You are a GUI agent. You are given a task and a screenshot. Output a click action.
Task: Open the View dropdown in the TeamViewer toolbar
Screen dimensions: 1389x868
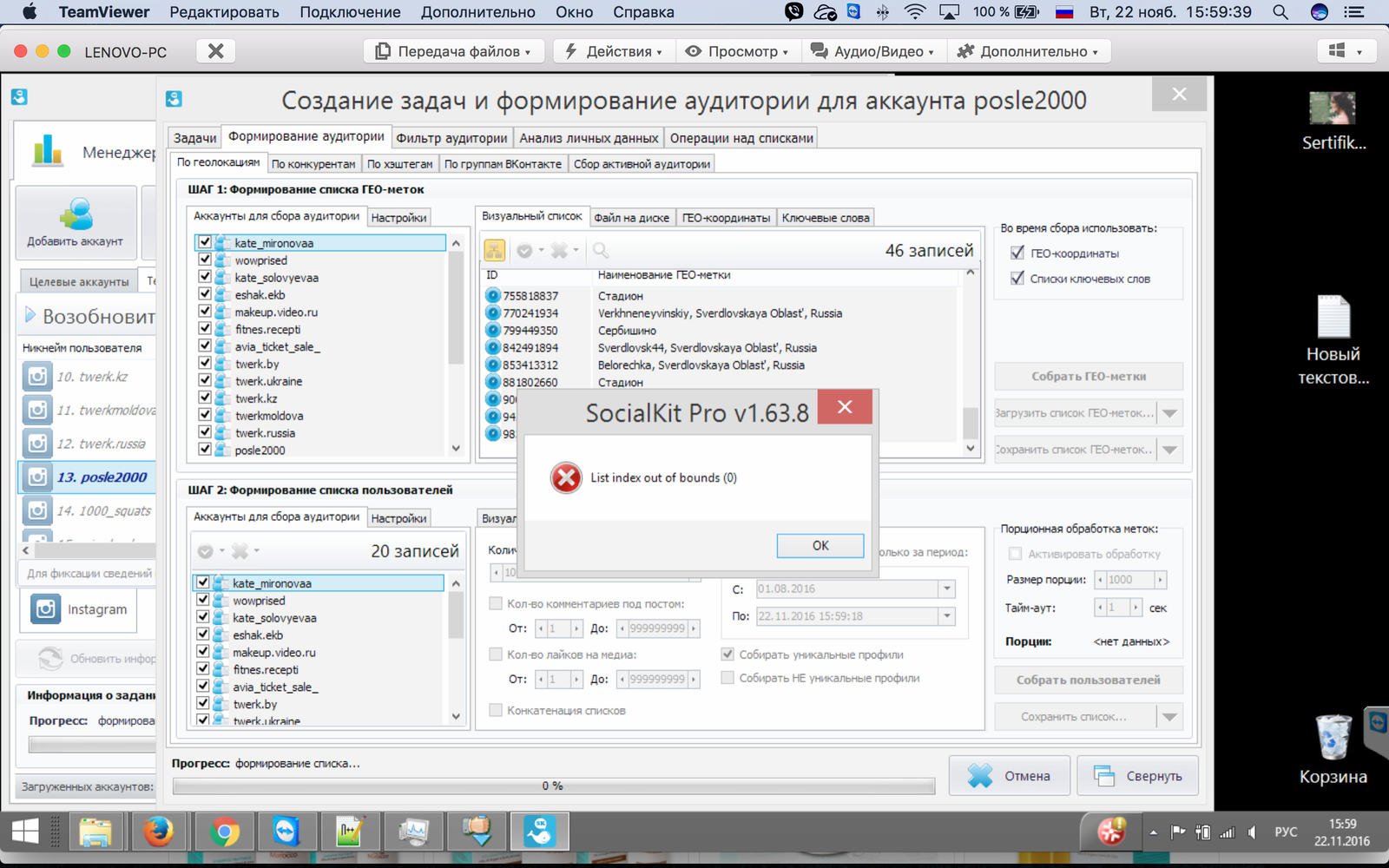[x=736, y=51]
